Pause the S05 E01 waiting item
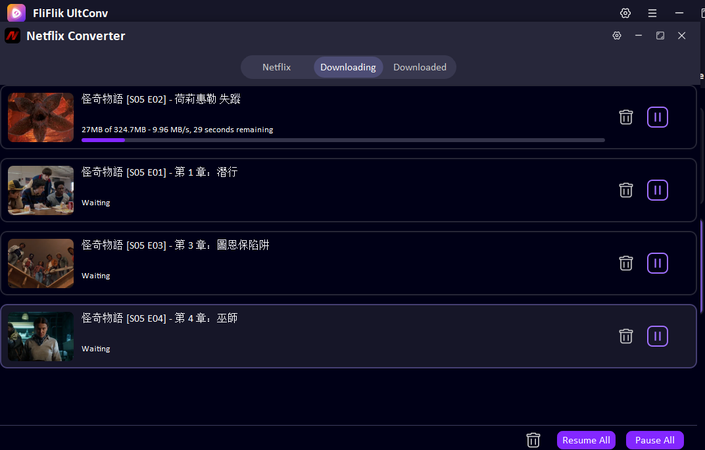 click(x=657, y=190)
